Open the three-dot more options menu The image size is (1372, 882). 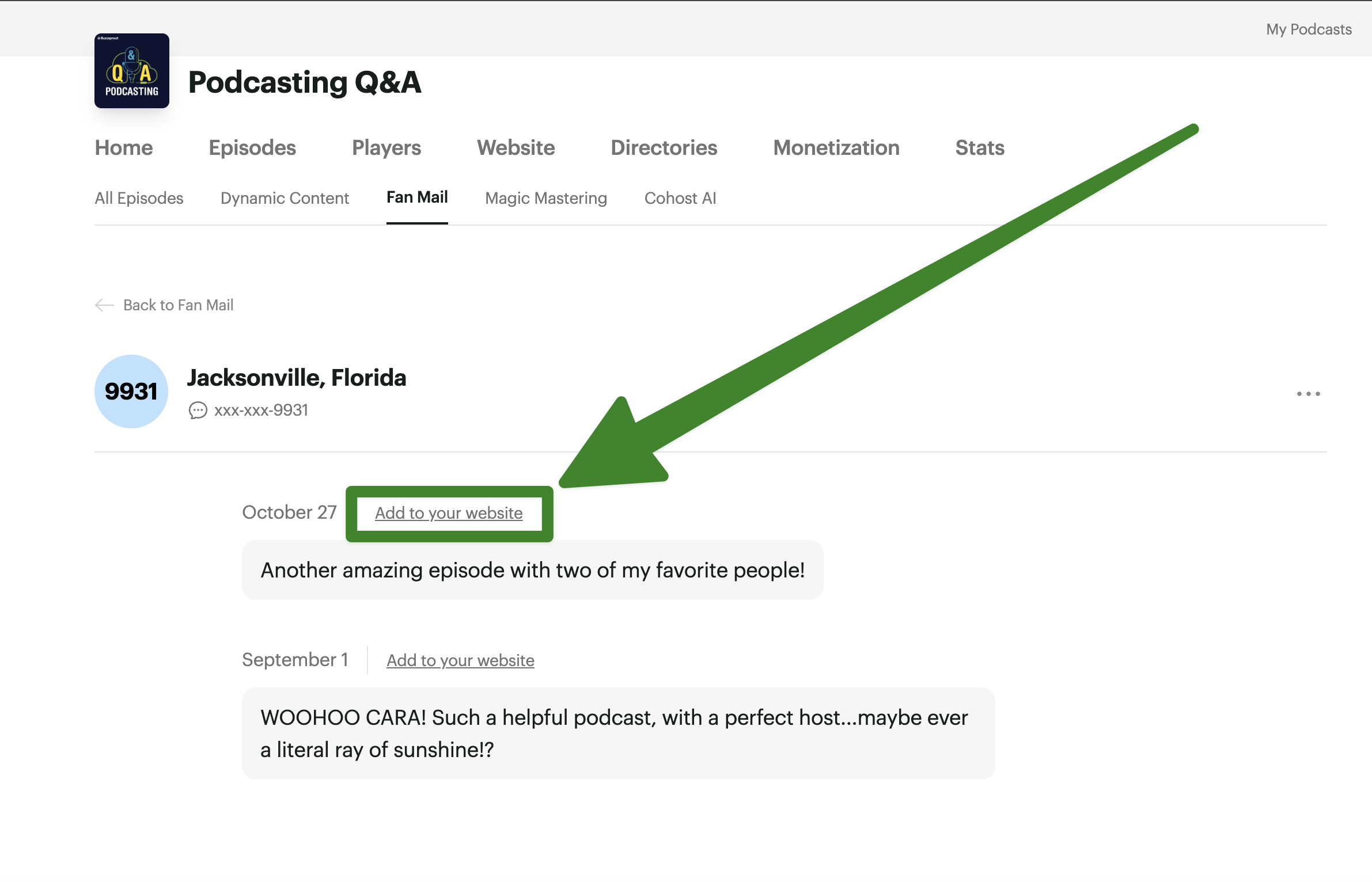coord(1308,394)
